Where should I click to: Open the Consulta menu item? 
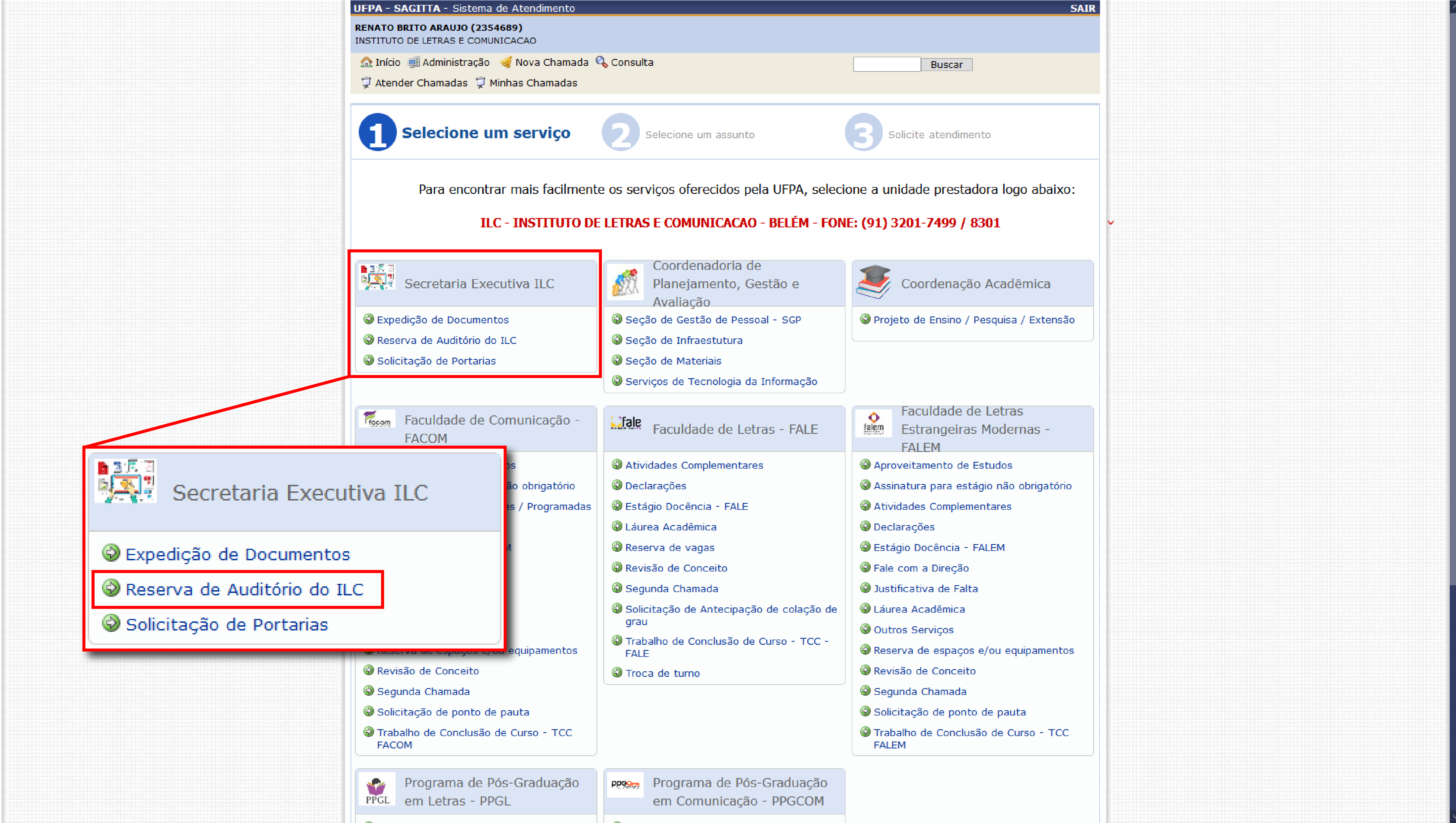[632, 62]
